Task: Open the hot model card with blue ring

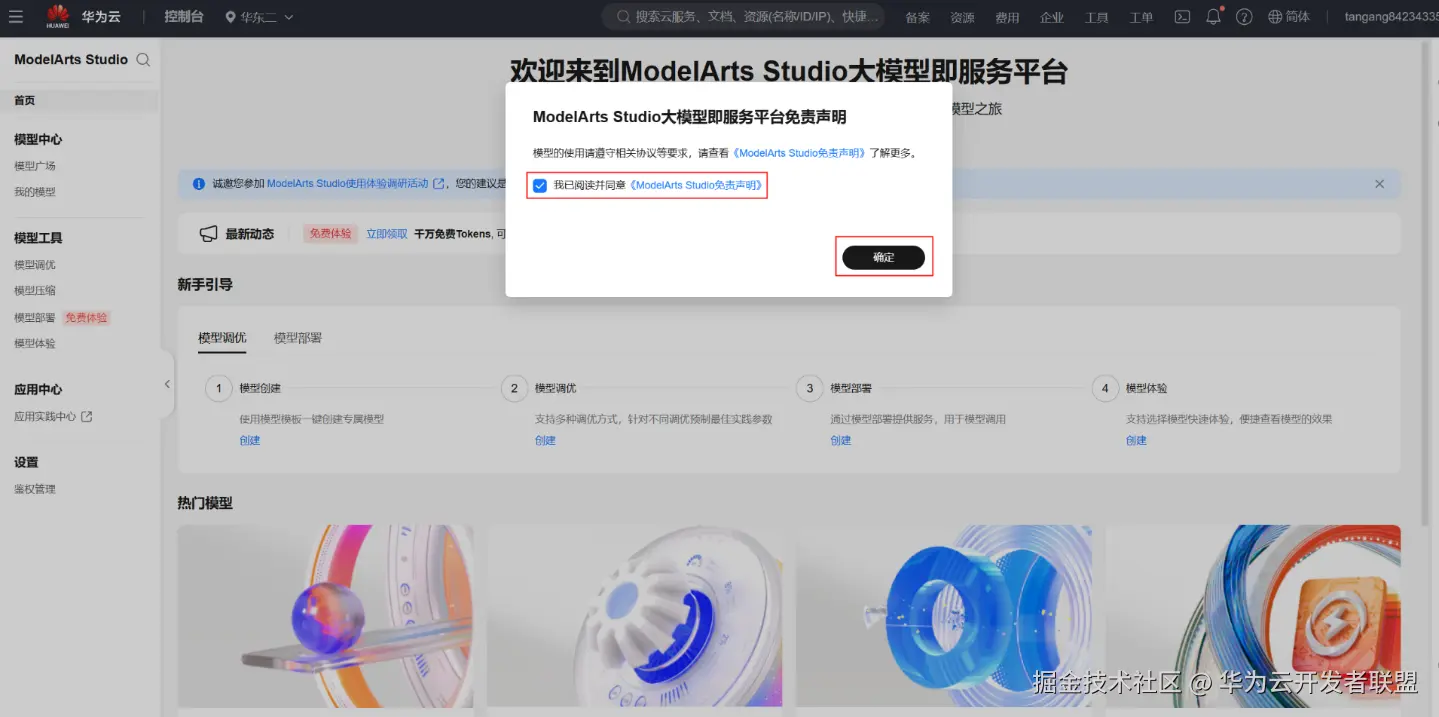Action: [x=944, y=616]
